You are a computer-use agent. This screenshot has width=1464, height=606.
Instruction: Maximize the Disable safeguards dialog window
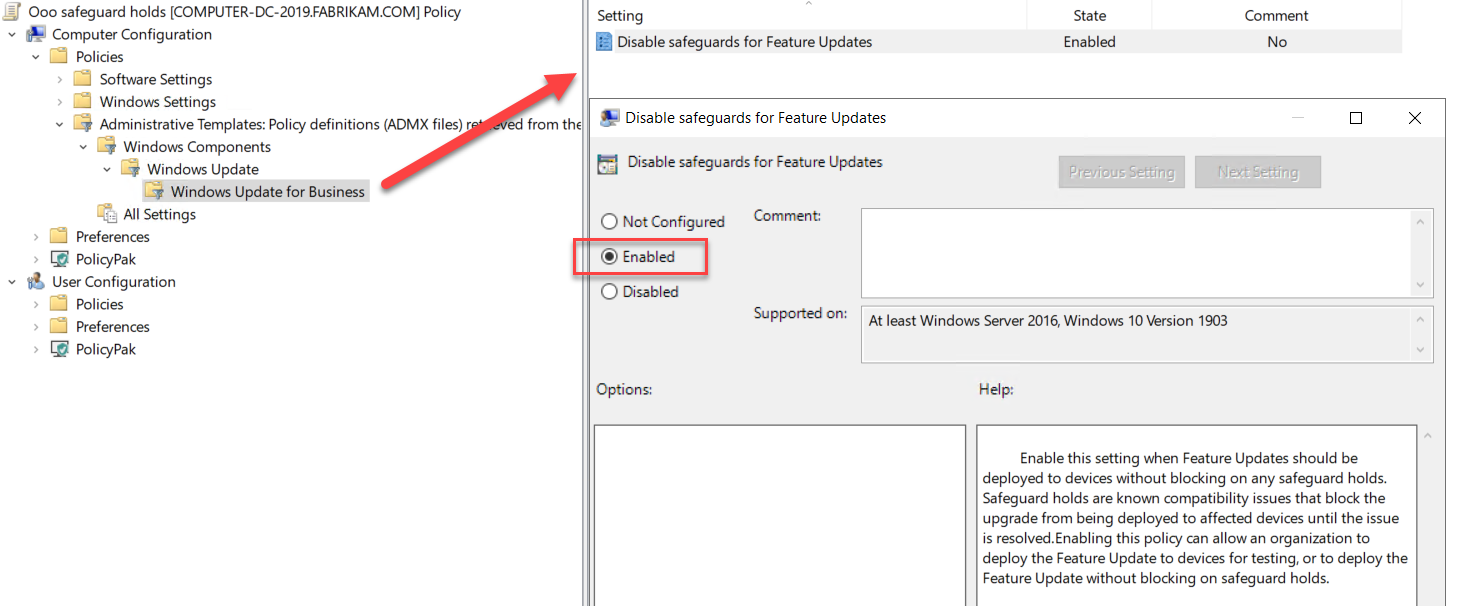pos(1356,118)
